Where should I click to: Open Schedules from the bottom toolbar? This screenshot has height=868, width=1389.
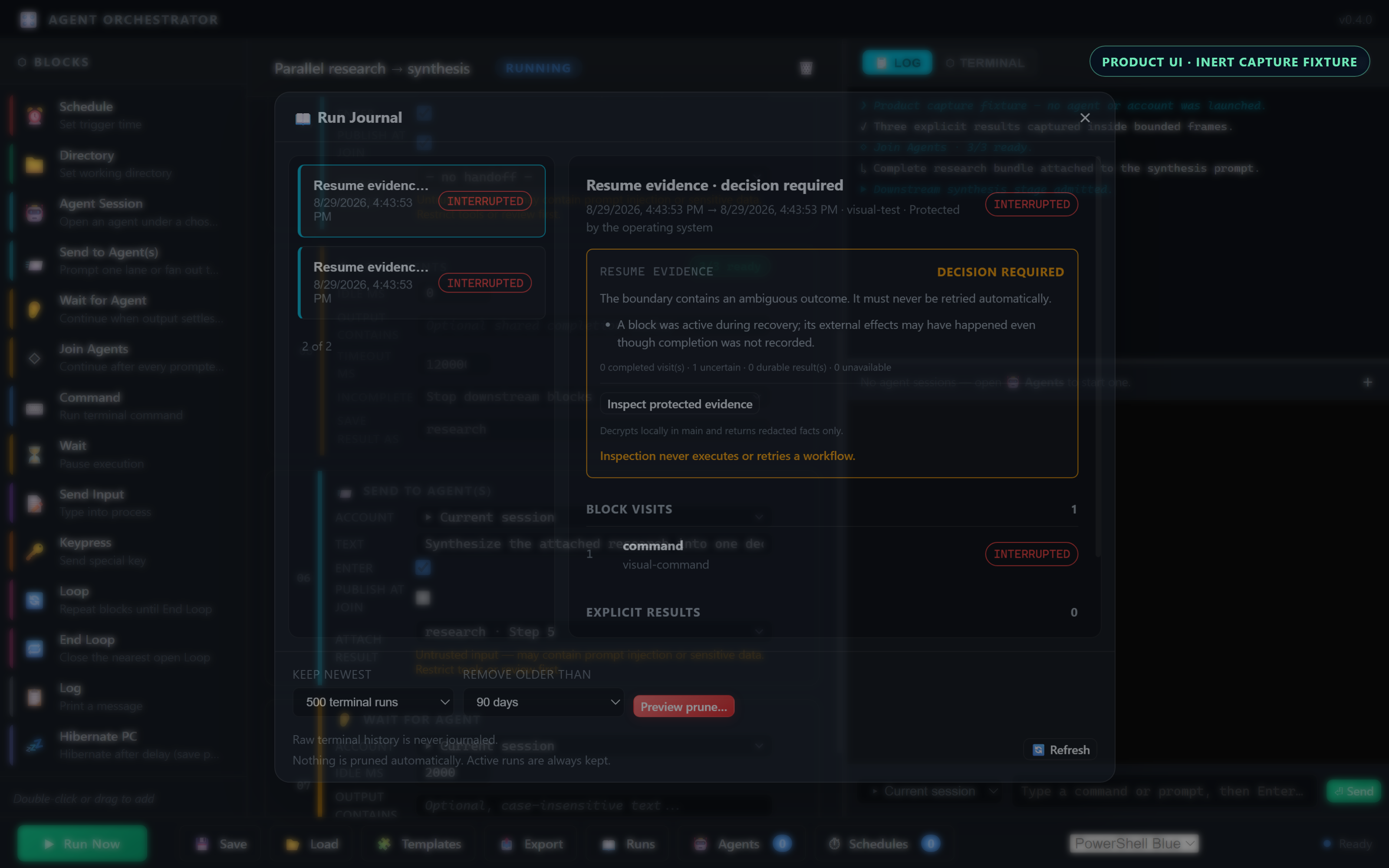(x=883, y=844)
